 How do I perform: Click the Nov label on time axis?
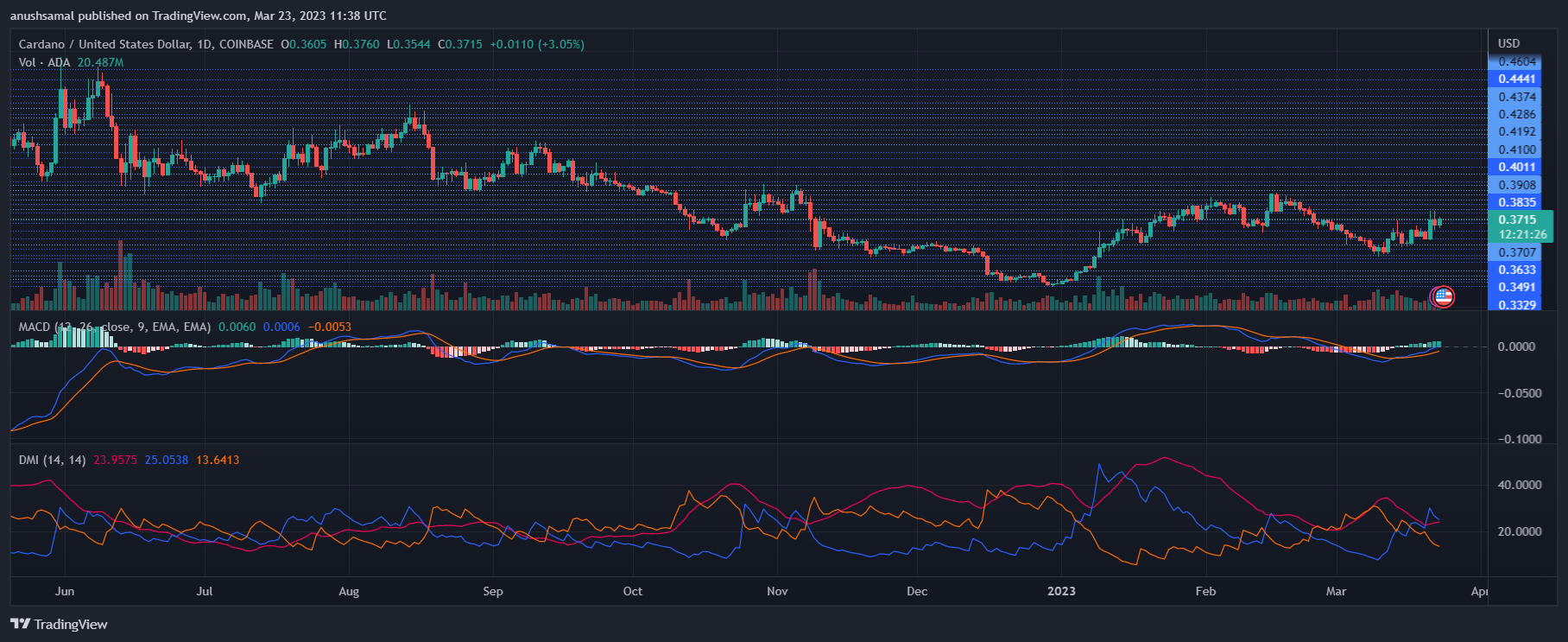pyautogui.click(x=777, y=591)
